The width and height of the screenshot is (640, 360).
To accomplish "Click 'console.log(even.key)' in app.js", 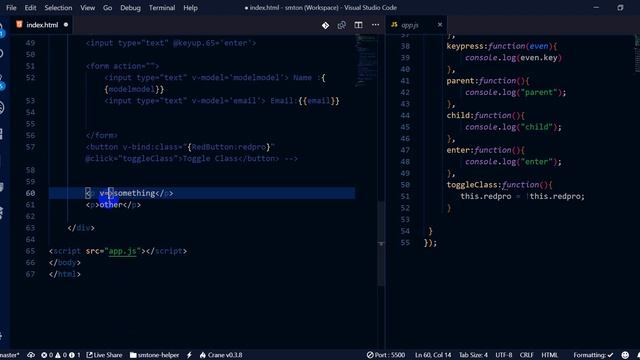I will [513, 58].
